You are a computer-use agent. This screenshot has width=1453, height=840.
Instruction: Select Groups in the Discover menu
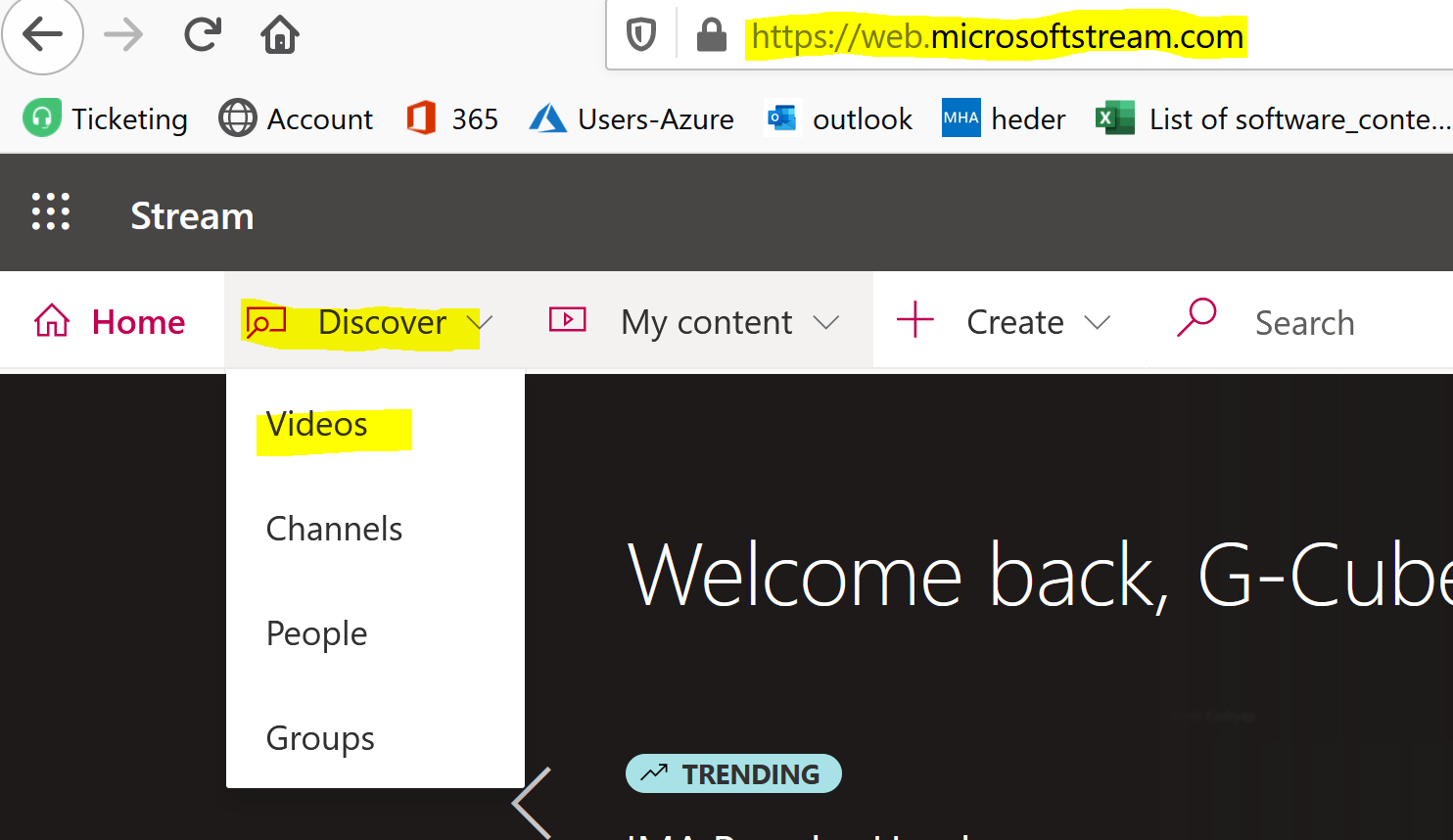point(375,738)
